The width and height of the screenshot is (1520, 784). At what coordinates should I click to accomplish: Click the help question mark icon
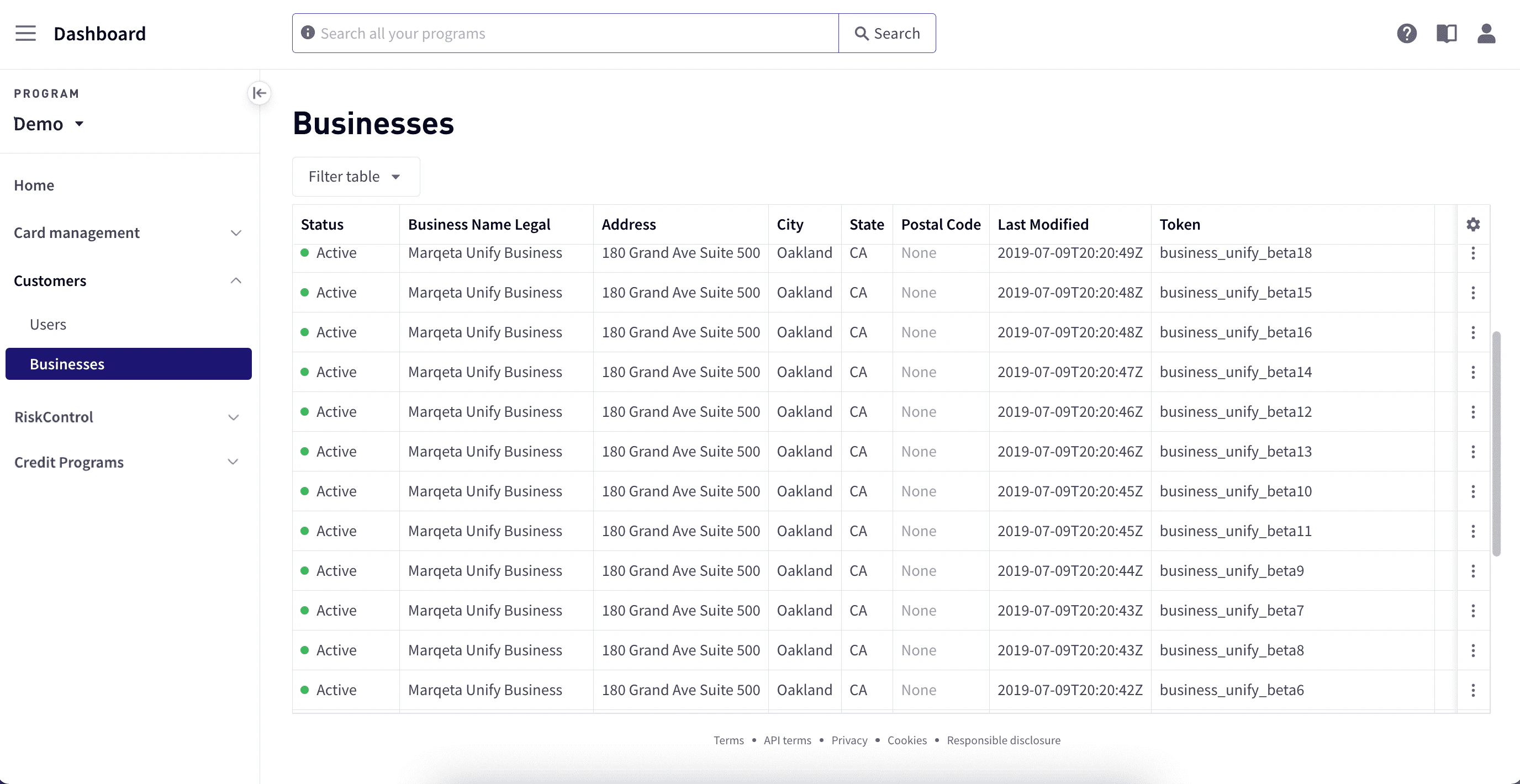pyautogui.click(x=1407, y=34)
